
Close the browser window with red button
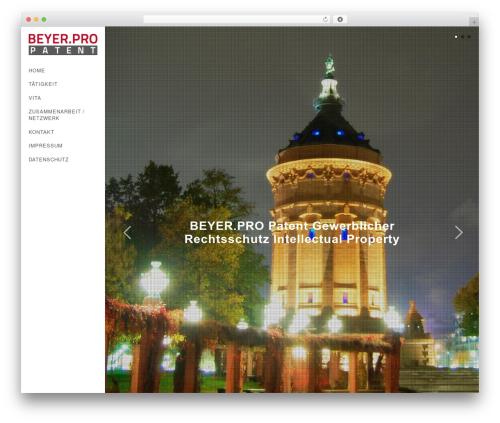click(x=29, y=20)
